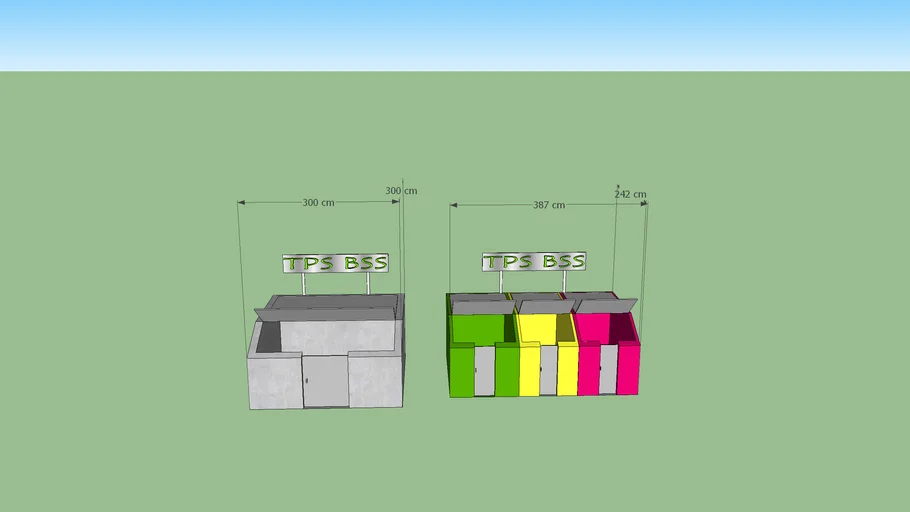The image size is (910, 512).
Task: Select the 387 cm dimension label
Action: (548, 205)
